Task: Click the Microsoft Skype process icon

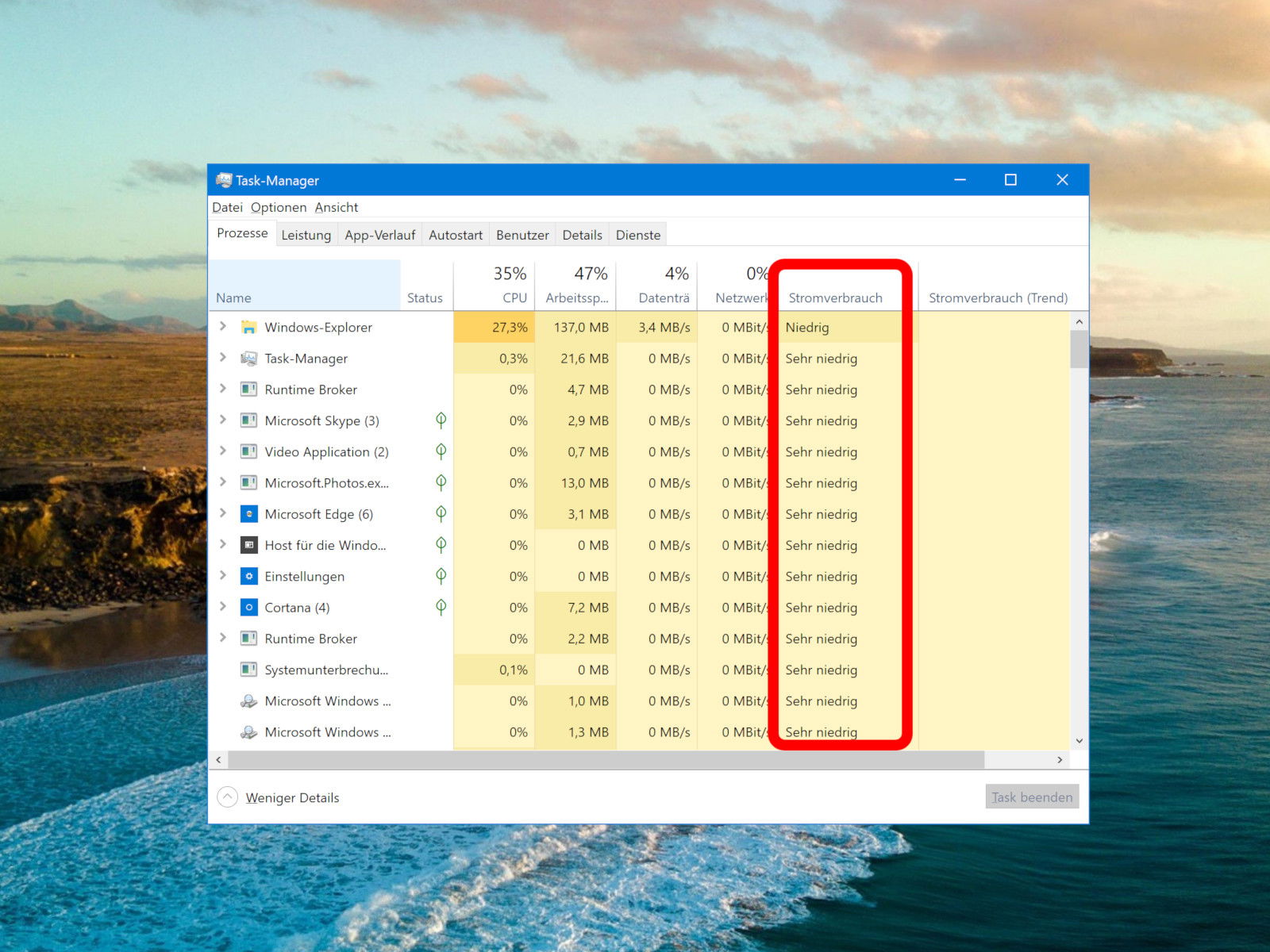Action: point(248,420)
